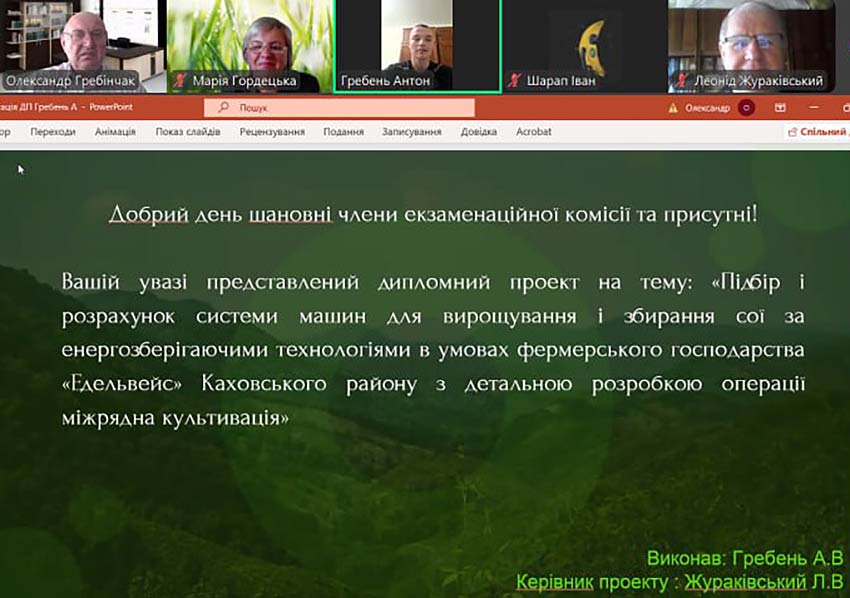Click the Олександр account avatar circle
Screen dimensions: 850x598
(747, 108)
